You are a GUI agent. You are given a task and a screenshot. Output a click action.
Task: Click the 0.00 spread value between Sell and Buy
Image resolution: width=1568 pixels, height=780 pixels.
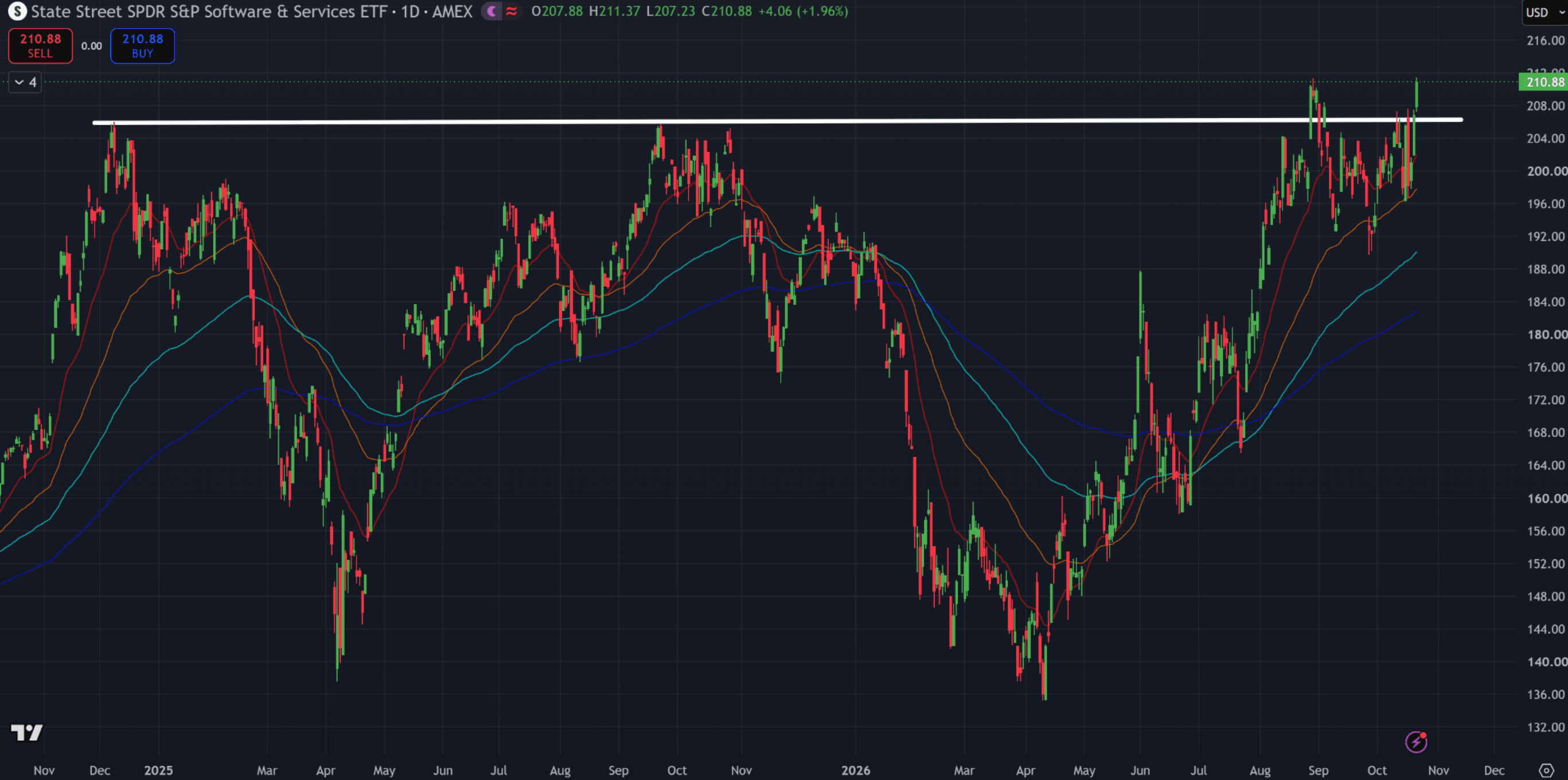pyautogui.click(x=91, y=46)
